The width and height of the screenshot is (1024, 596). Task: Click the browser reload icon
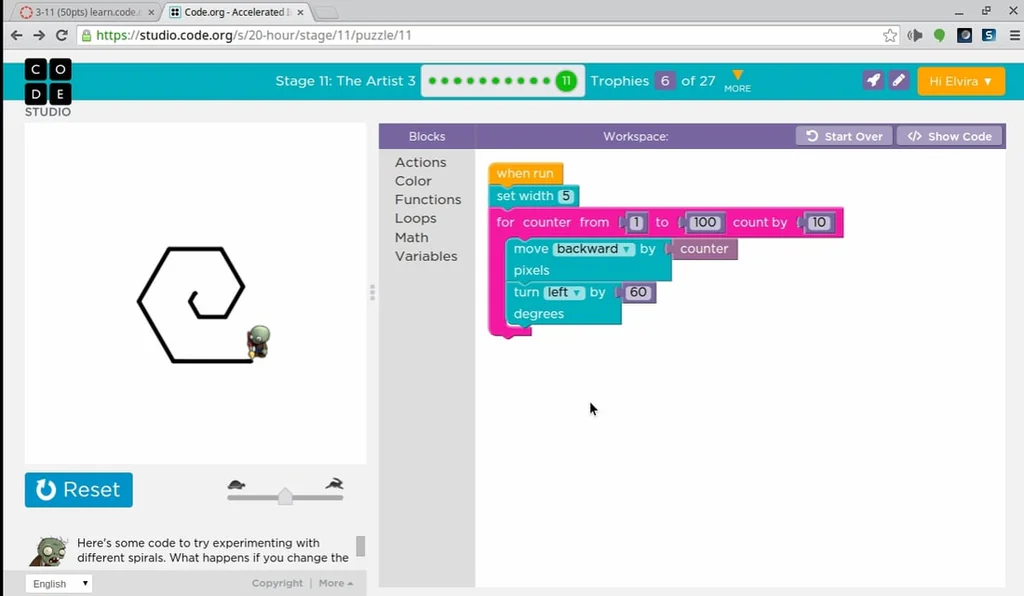(x=62, y=35)
